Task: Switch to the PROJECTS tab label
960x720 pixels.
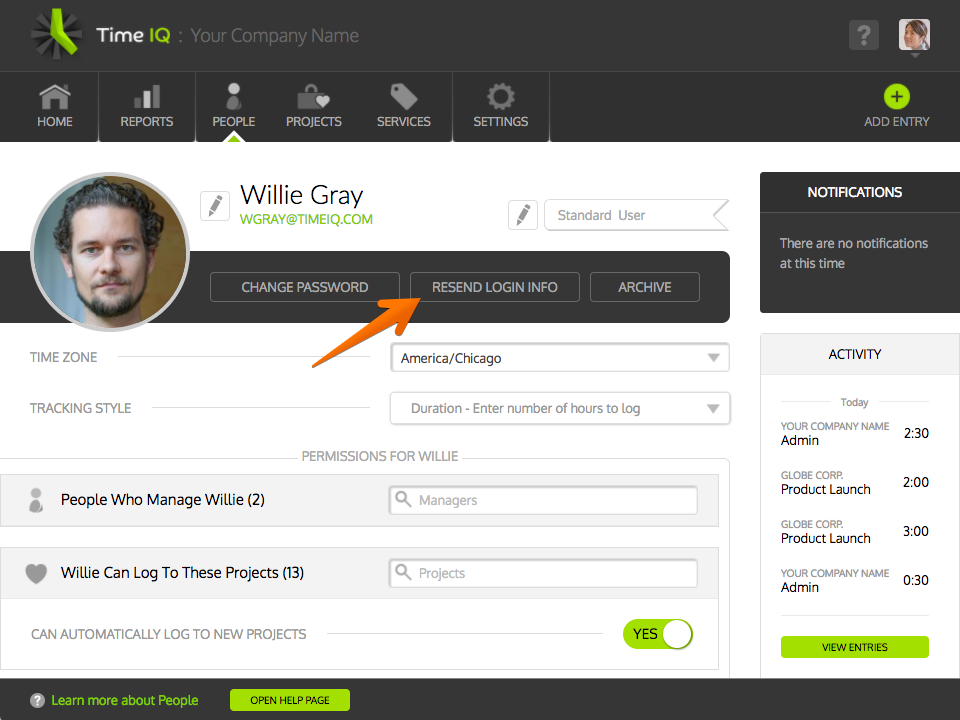Action: [x=314, y=122]
